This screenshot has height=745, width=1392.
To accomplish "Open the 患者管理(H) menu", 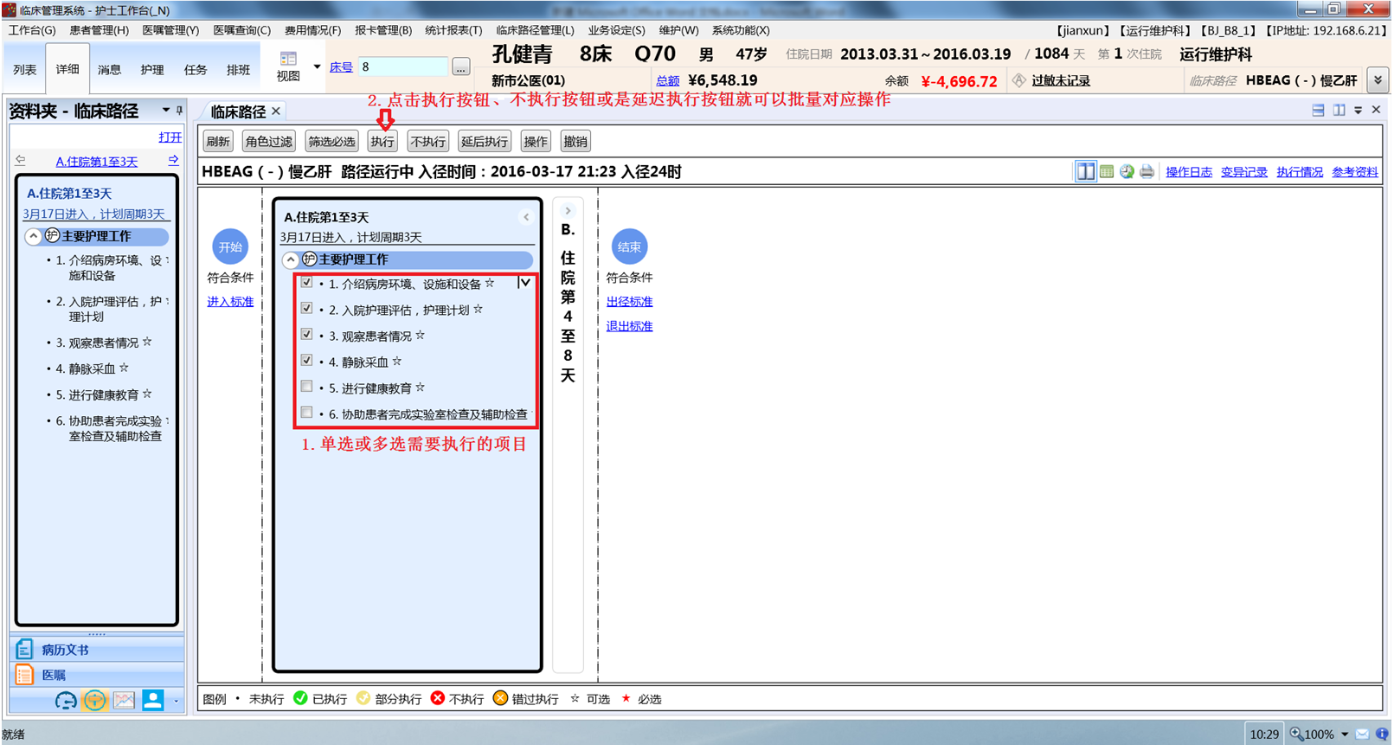I will click(99, 31).
